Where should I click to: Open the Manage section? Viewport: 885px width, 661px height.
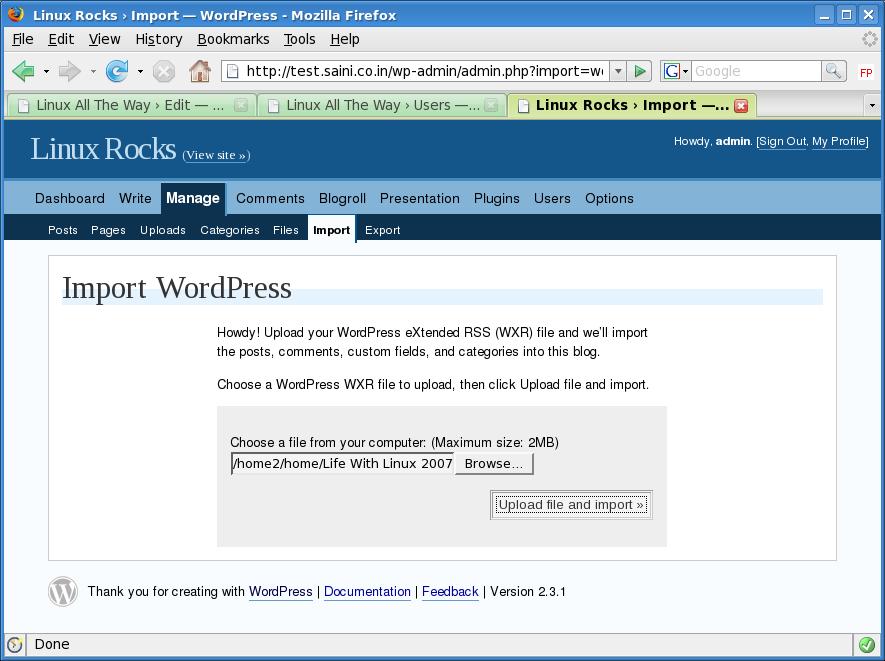coord(193,198)
